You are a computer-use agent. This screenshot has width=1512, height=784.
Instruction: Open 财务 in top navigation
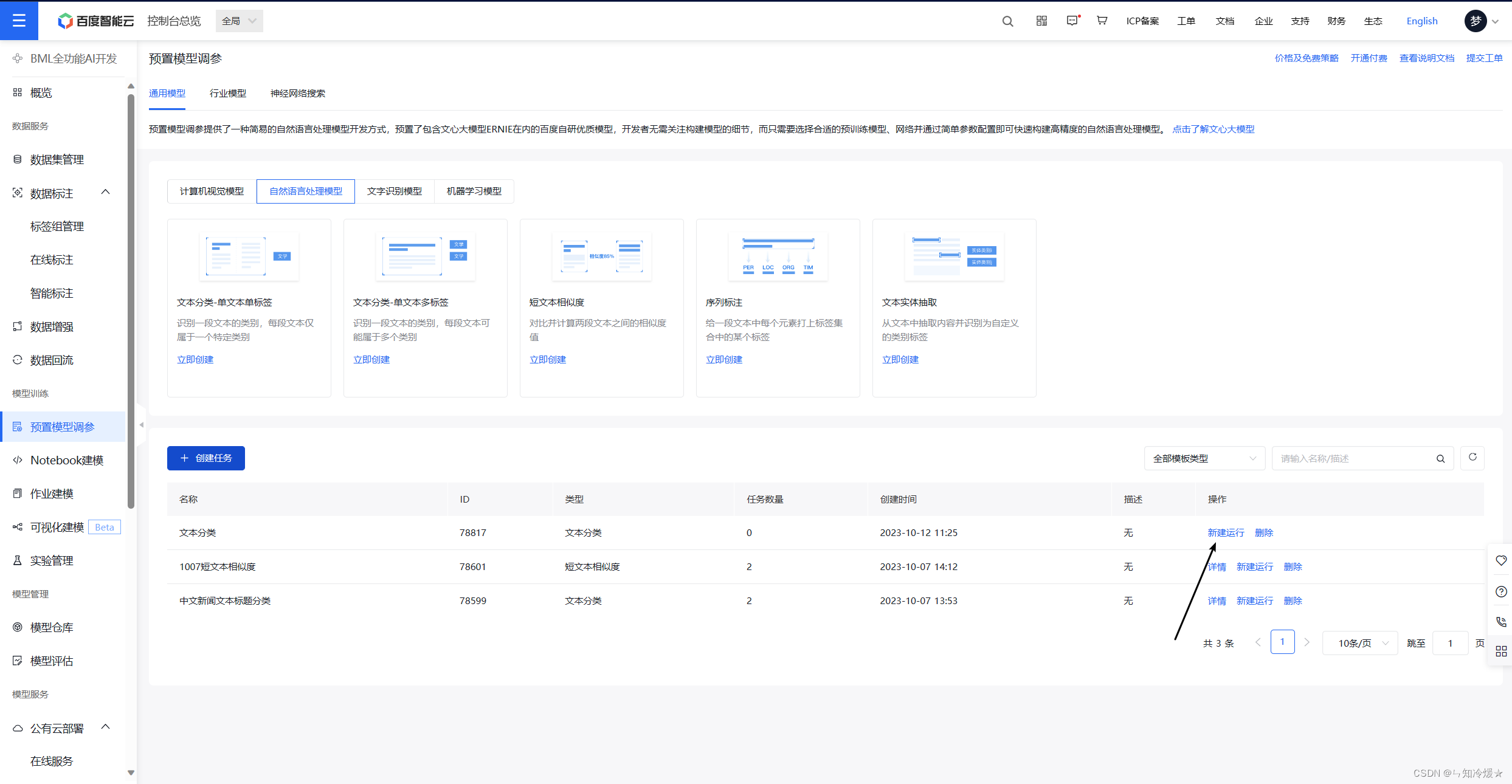1336,21
